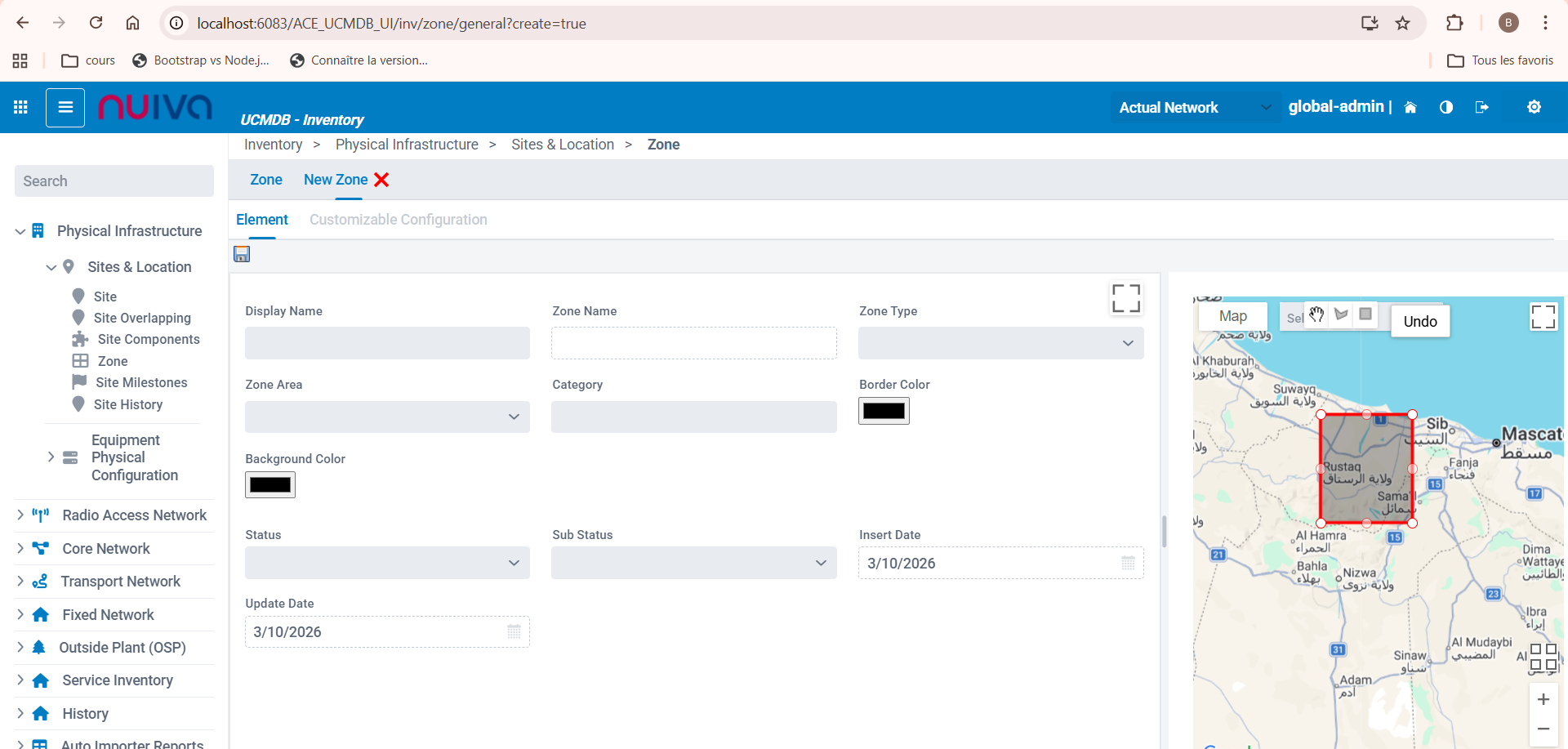Click Physical Infrastructure breadcrumb link

click(x=407, y=145)
